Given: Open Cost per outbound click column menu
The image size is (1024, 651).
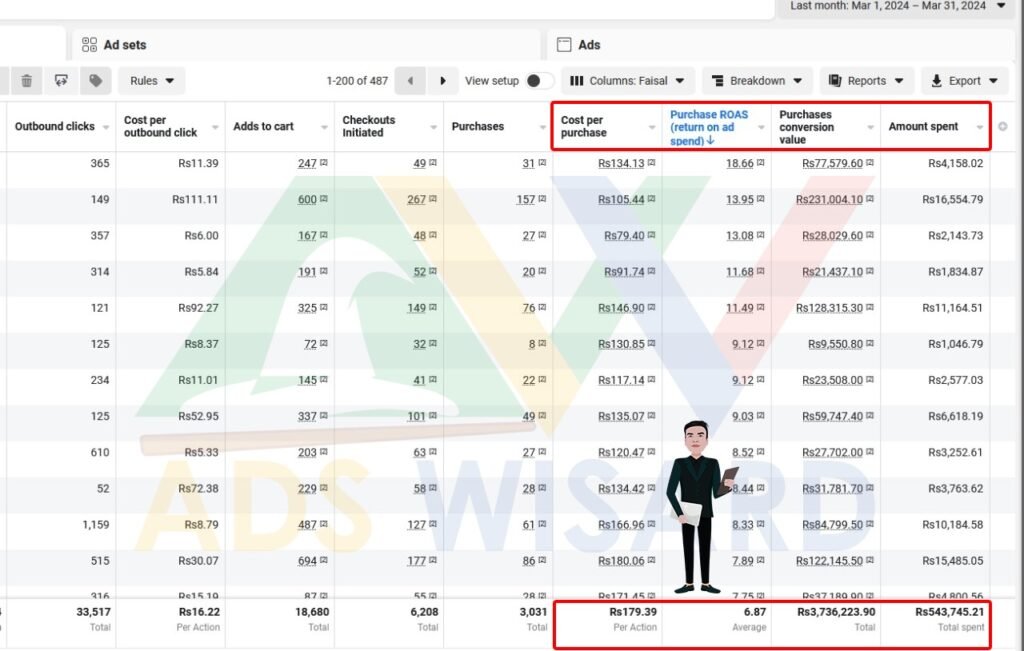Looking at the screenshot, I should point(215,127).
